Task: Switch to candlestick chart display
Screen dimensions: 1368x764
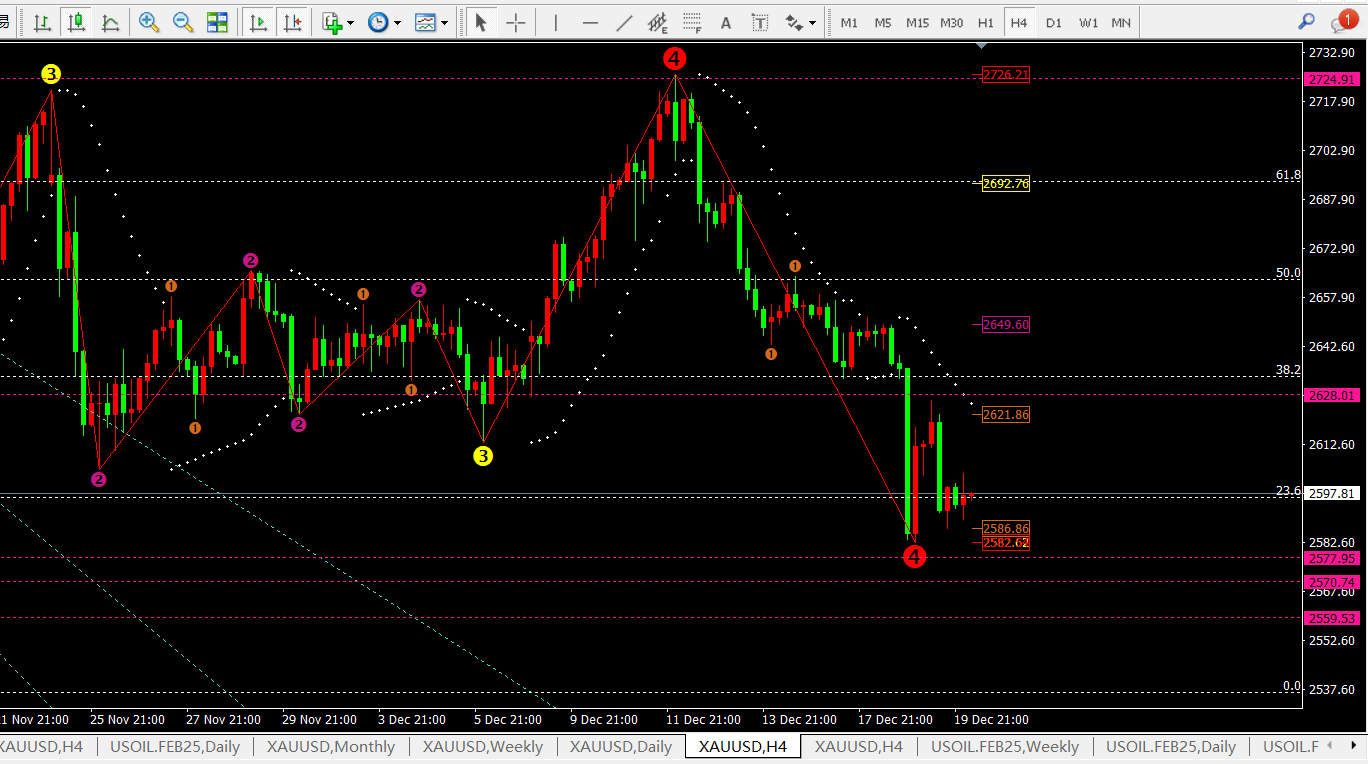Action: pos(76,22)
